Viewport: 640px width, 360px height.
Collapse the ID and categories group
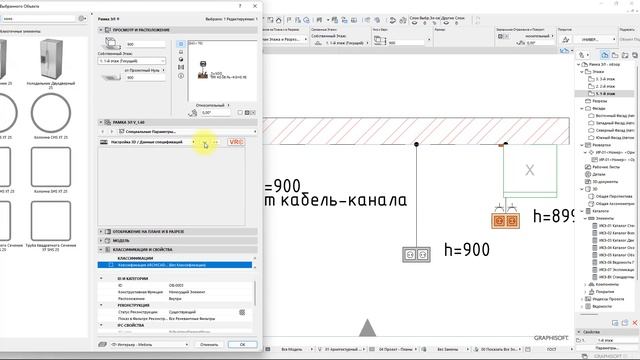101,278
